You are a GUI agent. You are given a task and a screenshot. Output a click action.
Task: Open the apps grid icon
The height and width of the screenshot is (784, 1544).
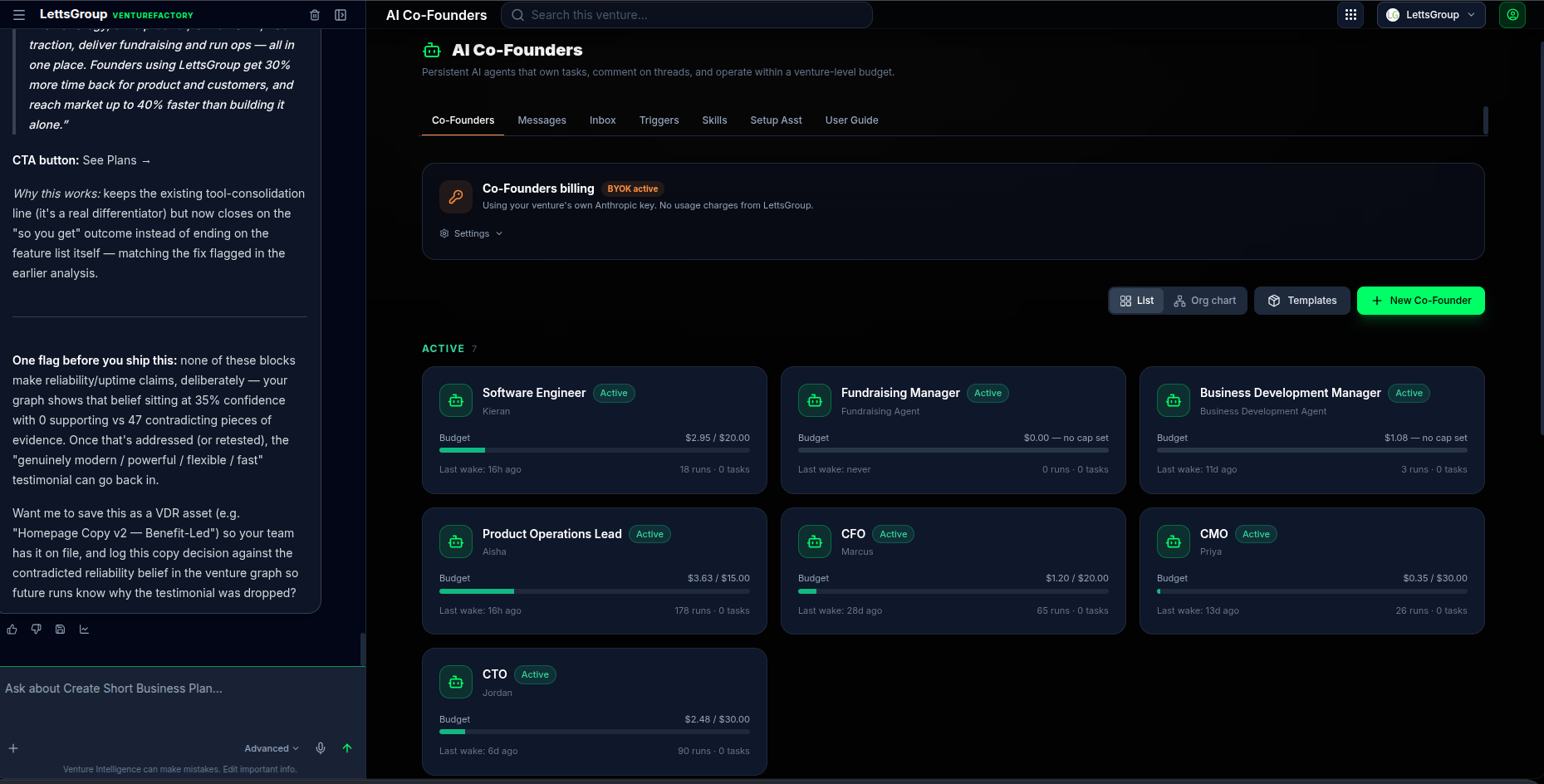[x=1350, y=15]
